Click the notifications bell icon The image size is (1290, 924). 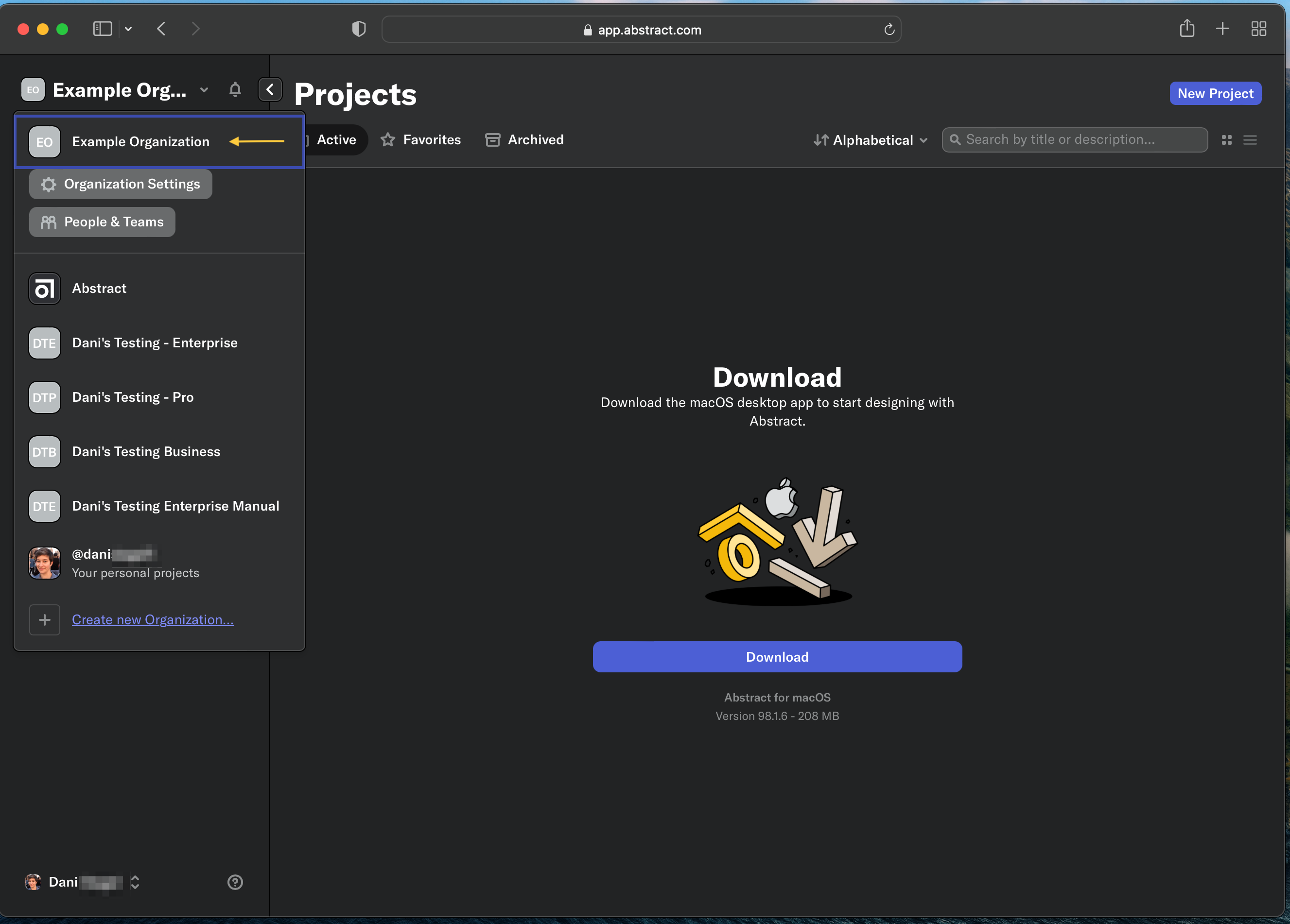pos(235,90)
